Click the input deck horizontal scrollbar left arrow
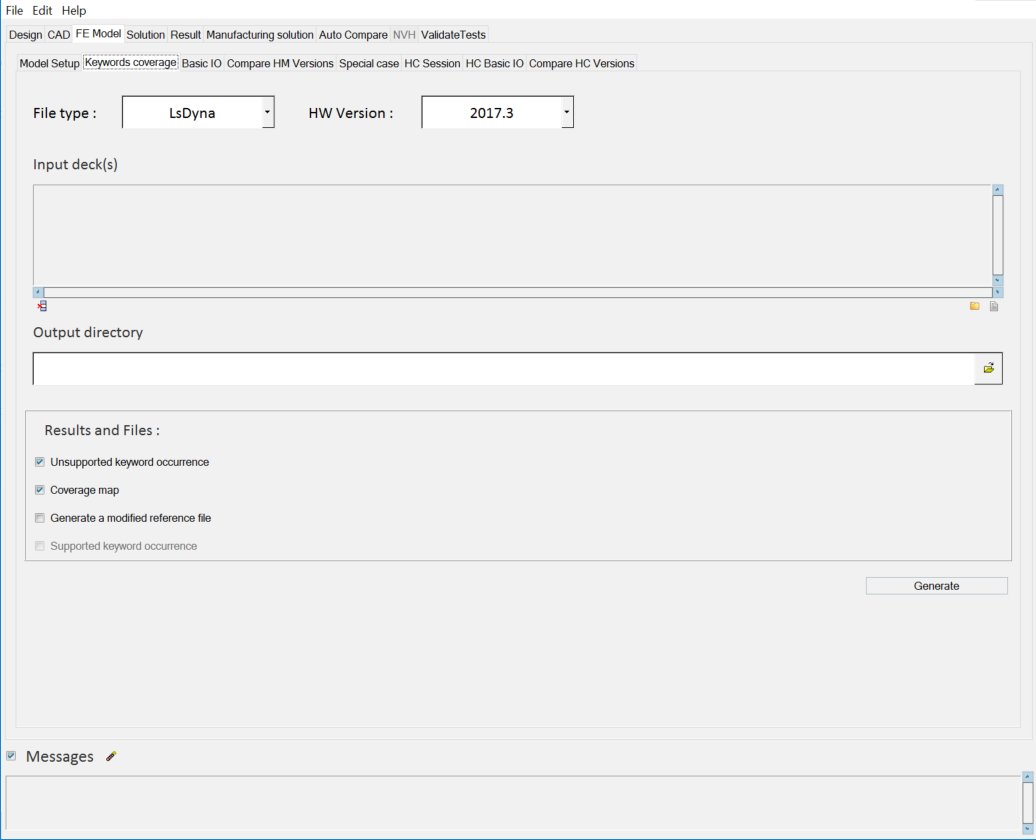Image resolution: width=1036 pixels, height=840 pixels. [38, 292]
